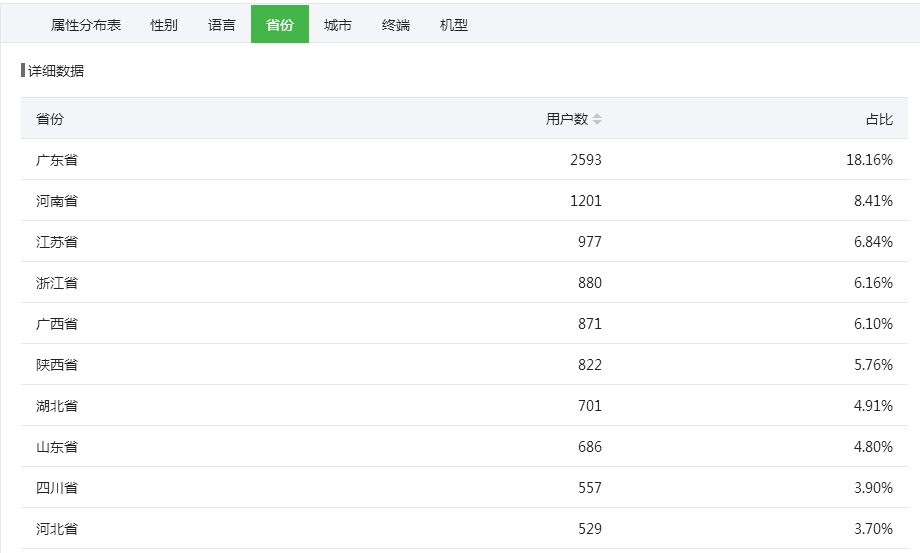
Task: Click the active 省份 tab
Action: pos(280,25)
